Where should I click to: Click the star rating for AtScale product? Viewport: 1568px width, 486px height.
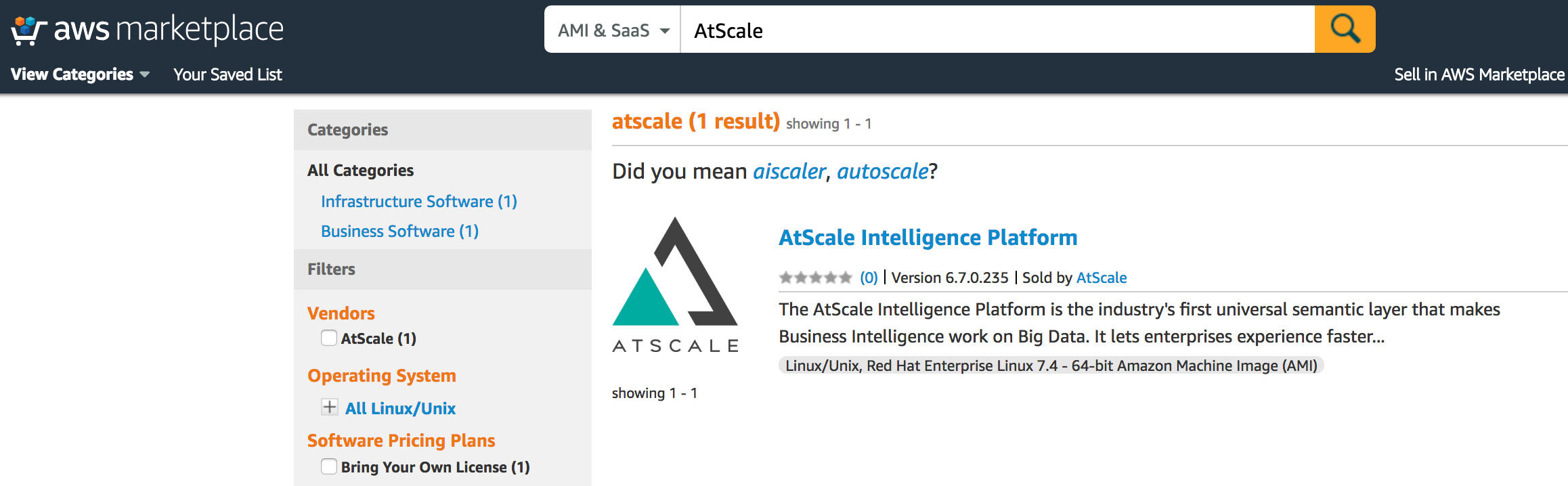(x=815, y=278)
